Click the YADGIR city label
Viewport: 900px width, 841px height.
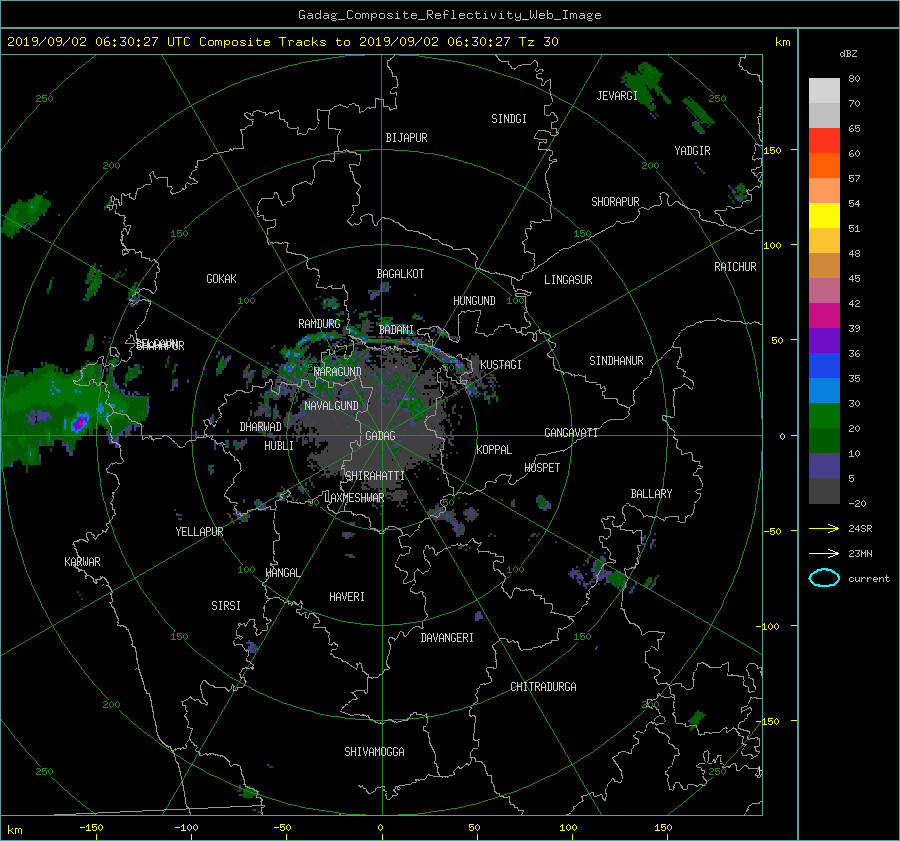(692, 151)
